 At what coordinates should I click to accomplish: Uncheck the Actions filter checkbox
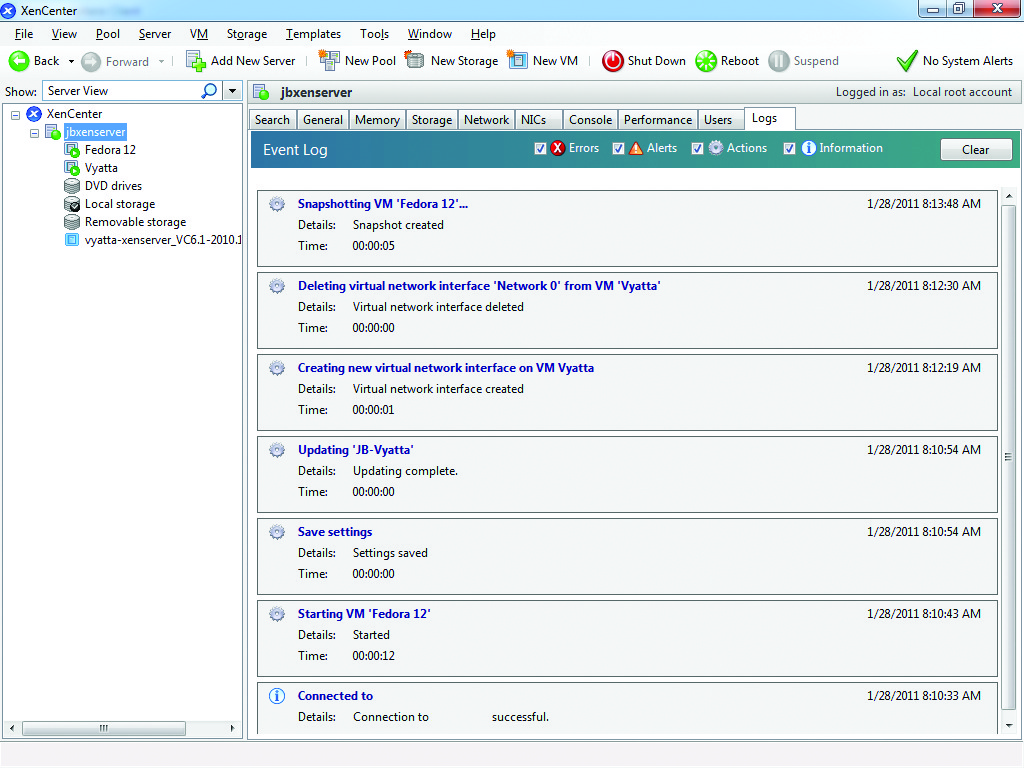[697, 148]
